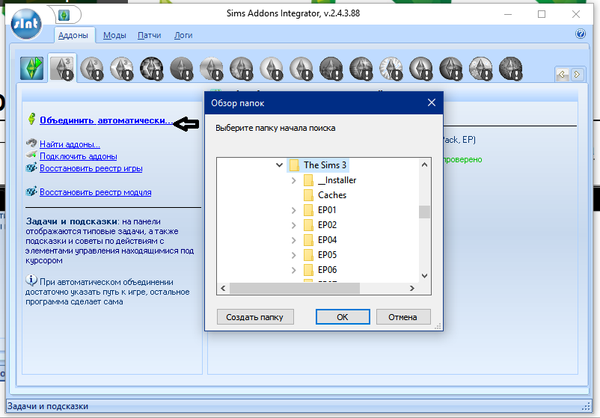Click the green проверено status text
The height and width of the screenshot is (418, 600).
(x=463, y=160)
